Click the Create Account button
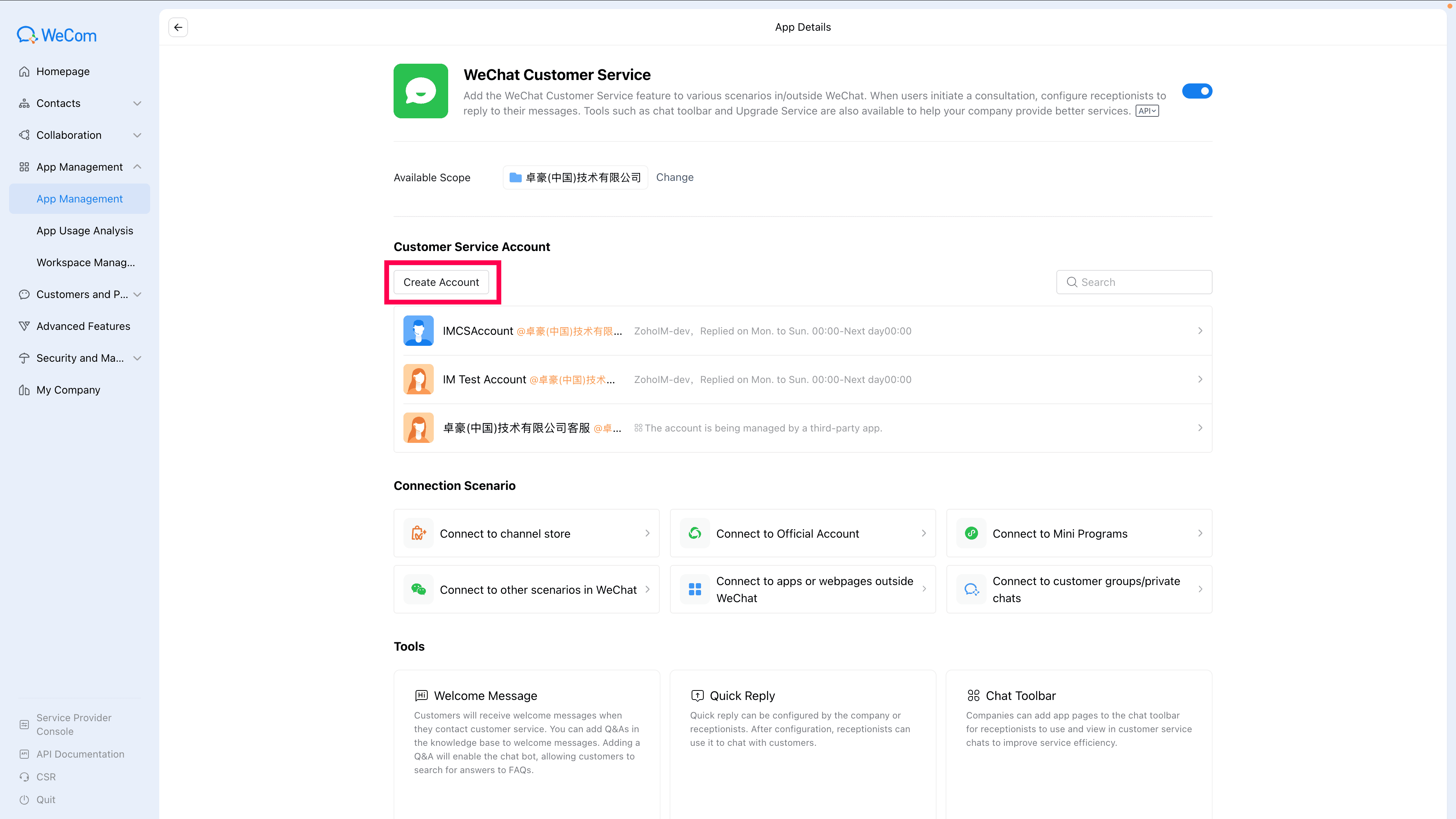This screenshot has height=819, width=1456. 441,282
